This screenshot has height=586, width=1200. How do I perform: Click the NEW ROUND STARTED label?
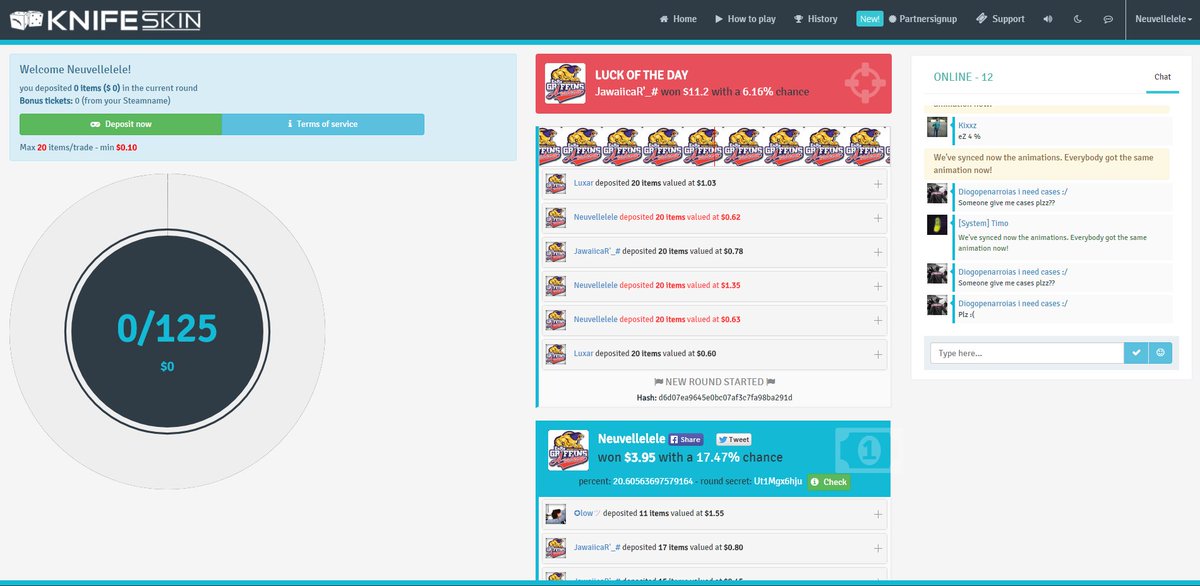point(714,382)
